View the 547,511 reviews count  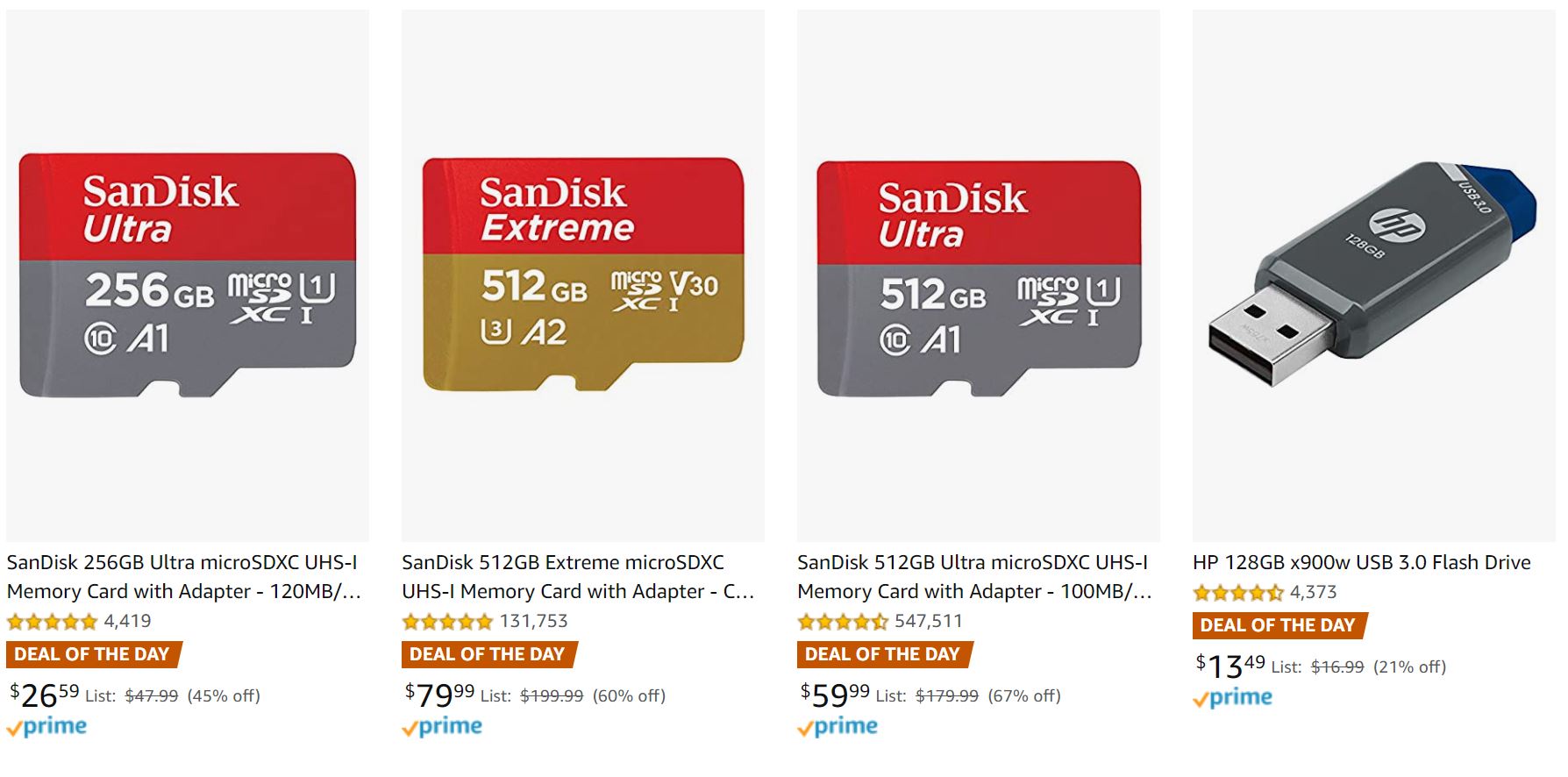(x=929, y=622)
